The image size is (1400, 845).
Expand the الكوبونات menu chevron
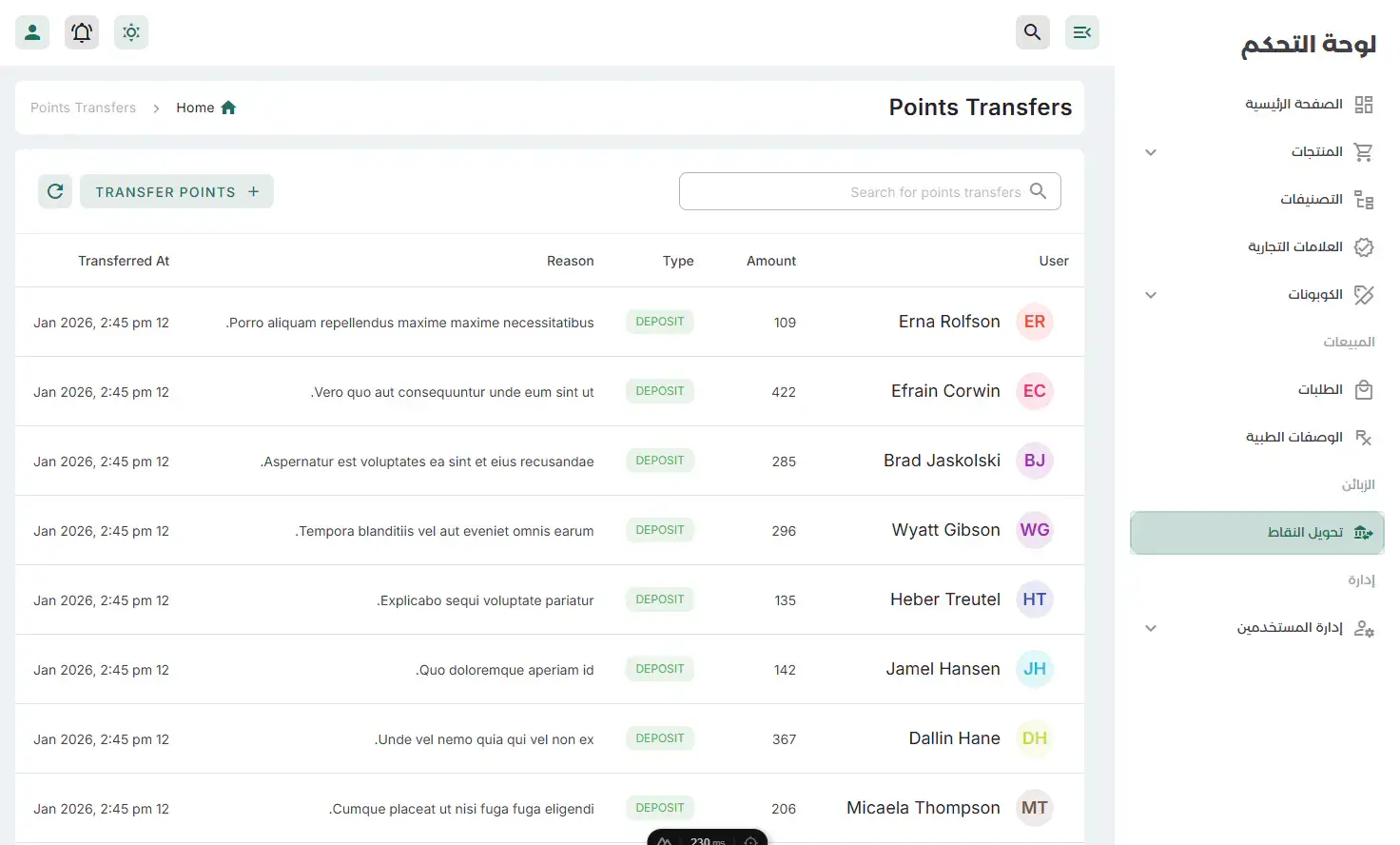[1151, 295]
